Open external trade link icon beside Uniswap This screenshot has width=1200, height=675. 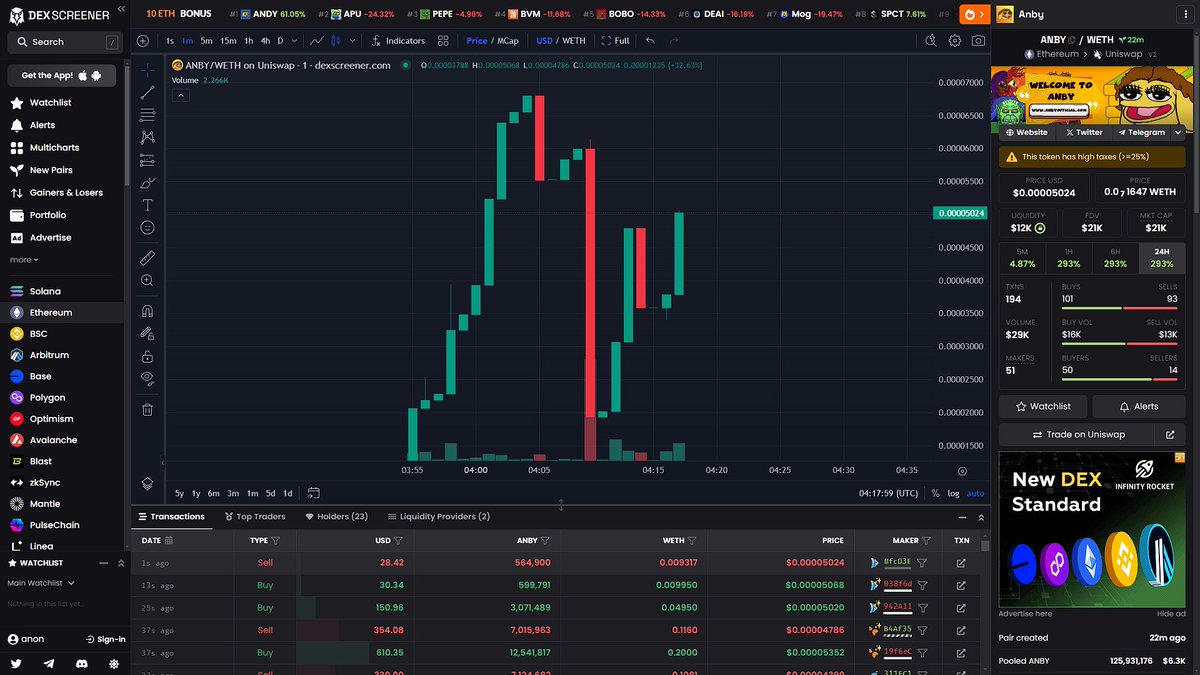coord(1170,435)
